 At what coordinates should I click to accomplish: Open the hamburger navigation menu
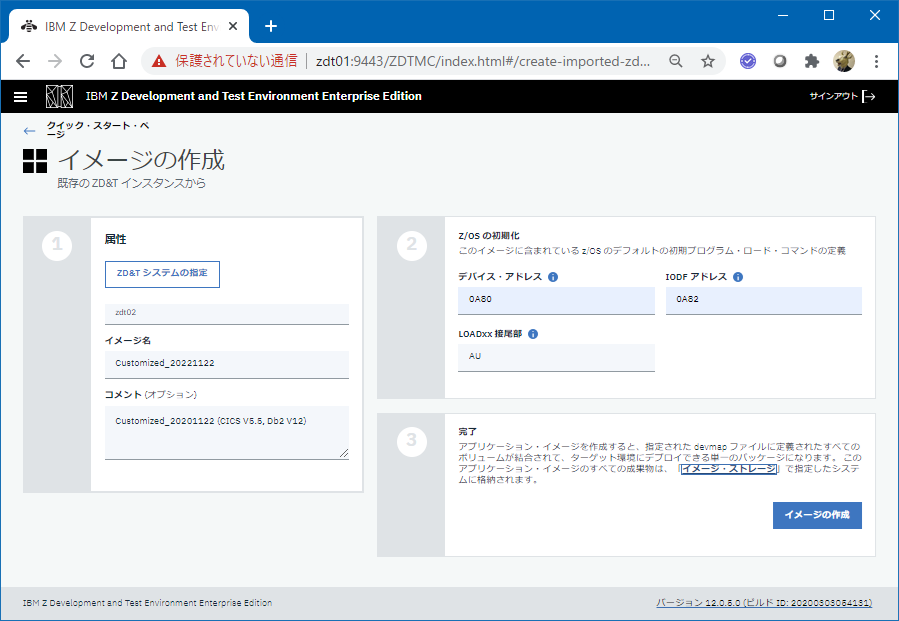21,96
